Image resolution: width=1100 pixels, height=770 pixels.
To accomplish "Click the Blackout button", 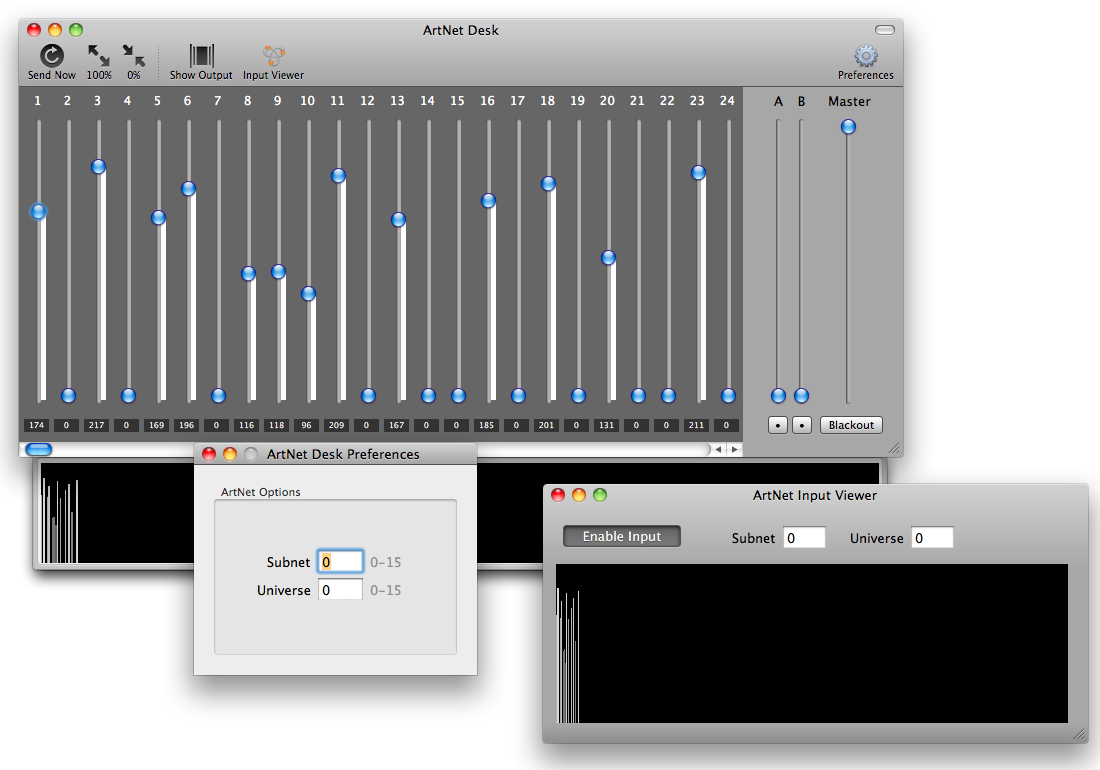I will (x=851, y=425).
